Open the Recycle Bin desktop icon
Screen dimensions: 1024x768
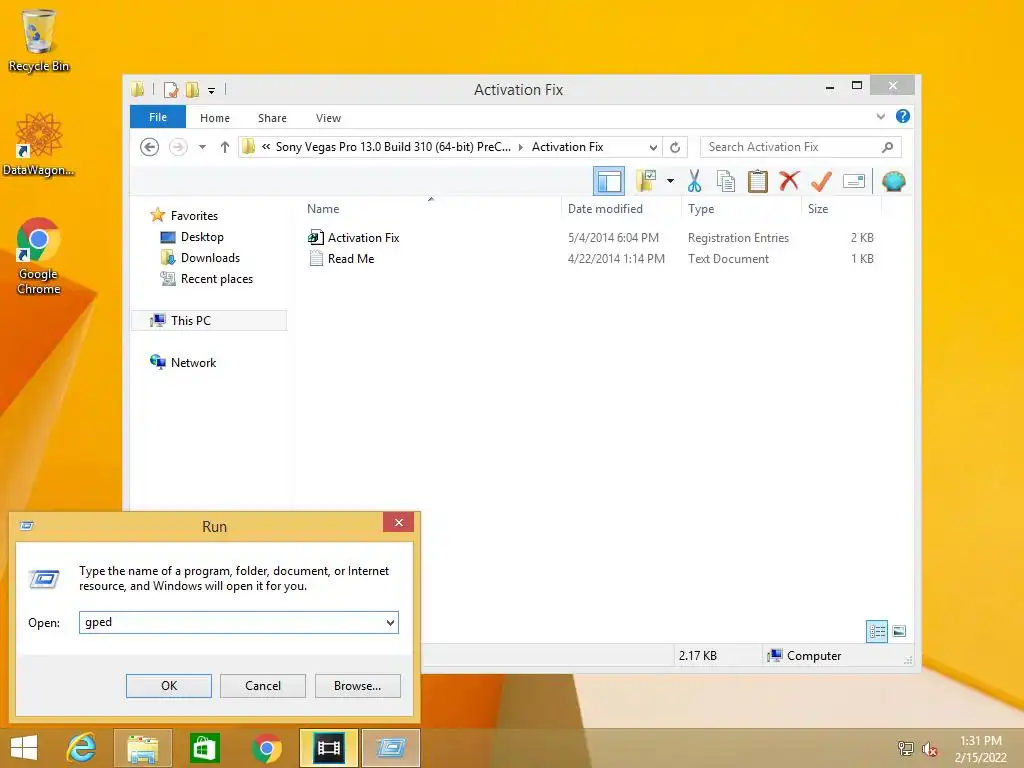(x=38, y=40)
